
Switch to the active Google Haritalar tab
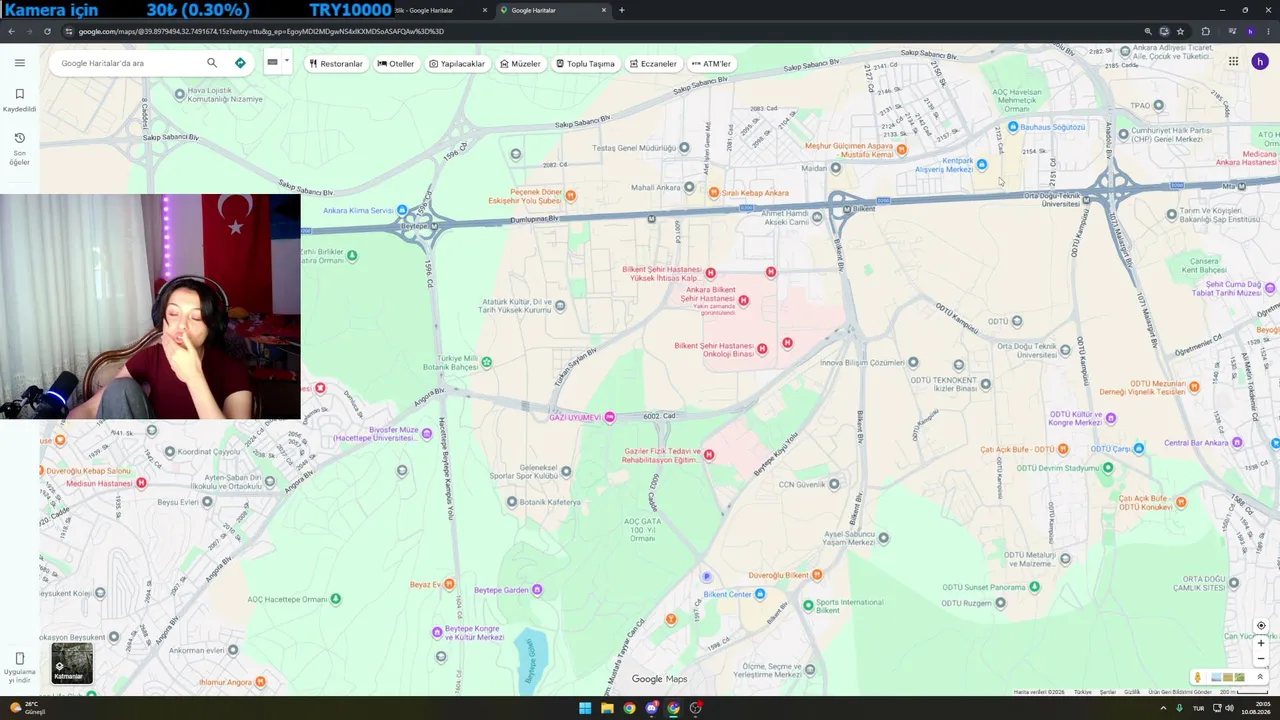tap(553, 10)
